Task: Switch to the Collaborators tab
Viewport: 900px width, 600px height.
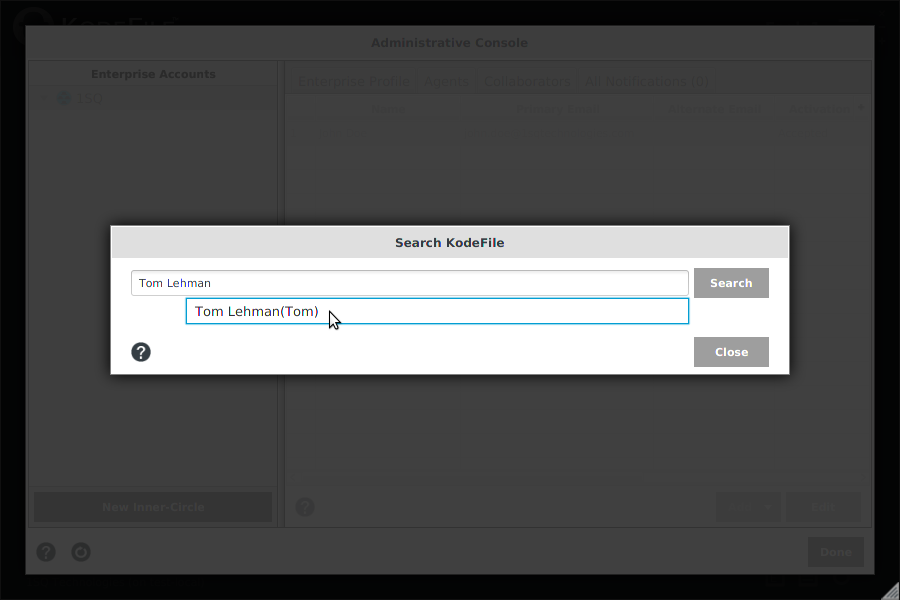Action: [527, 82]
